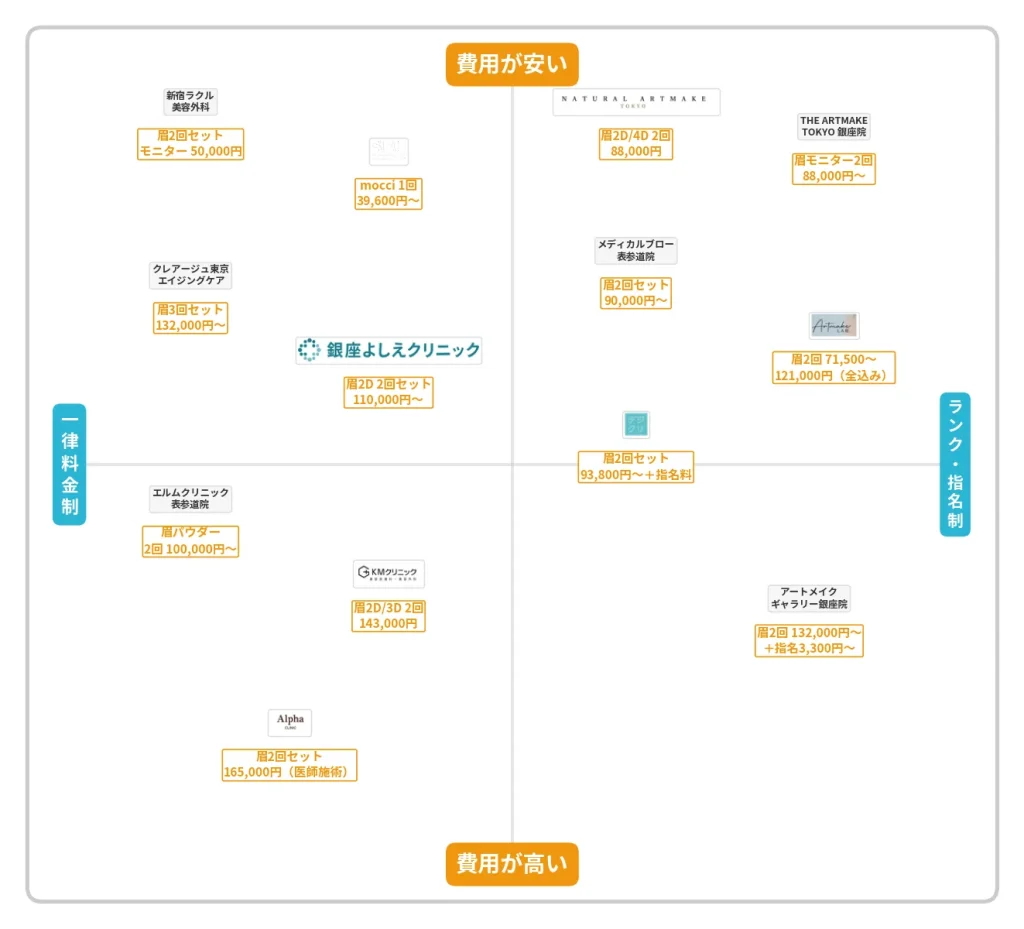
Task: Click the faint white logo above mocci
Action: 389,152
